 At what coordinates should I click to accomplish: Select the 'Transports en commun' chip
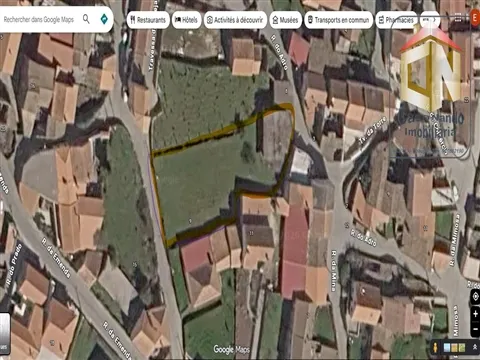click(339, 20)
